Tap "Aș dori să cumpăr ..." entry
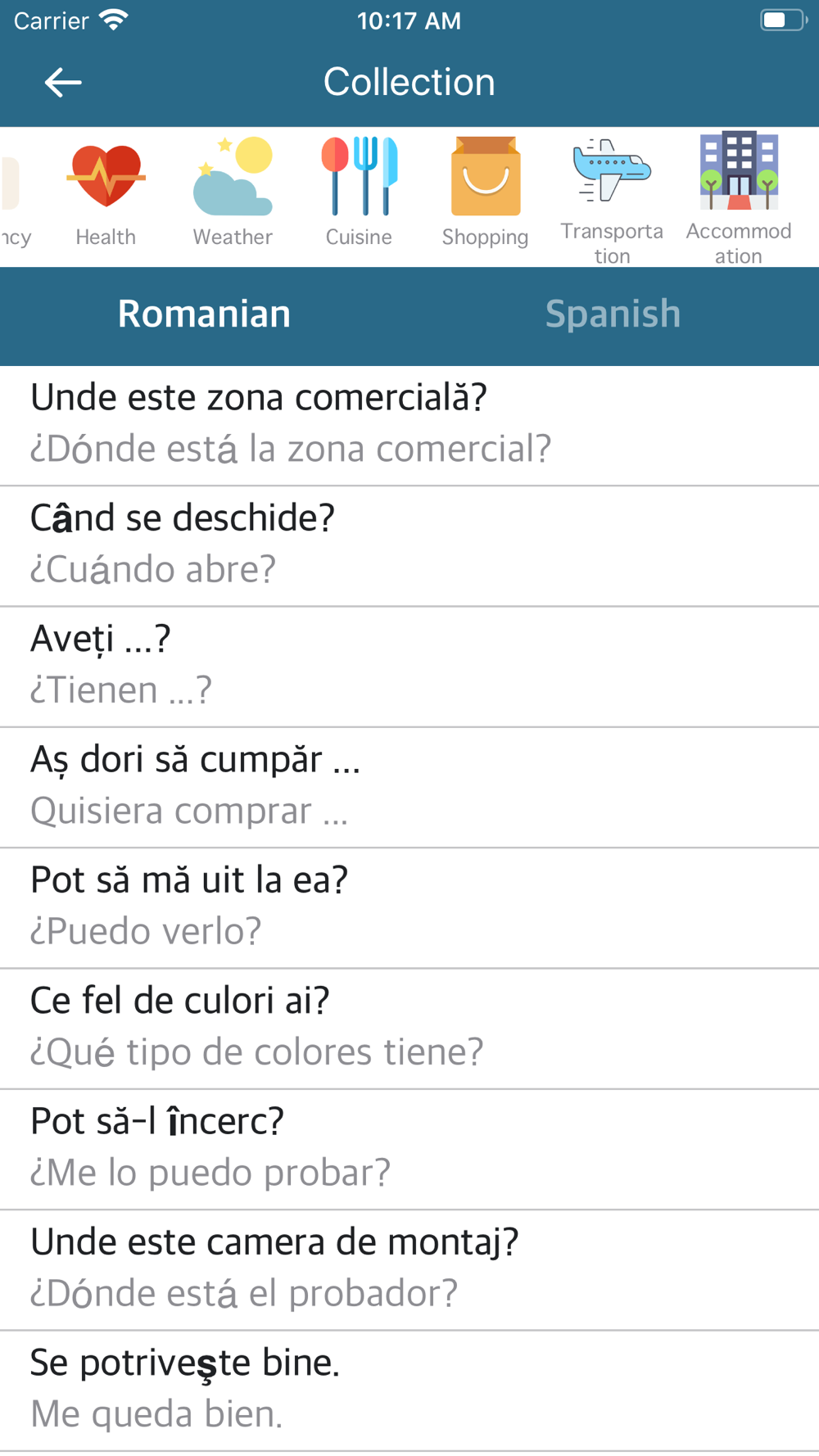This screenshot has height=1456, width=819. pos(409,785)
